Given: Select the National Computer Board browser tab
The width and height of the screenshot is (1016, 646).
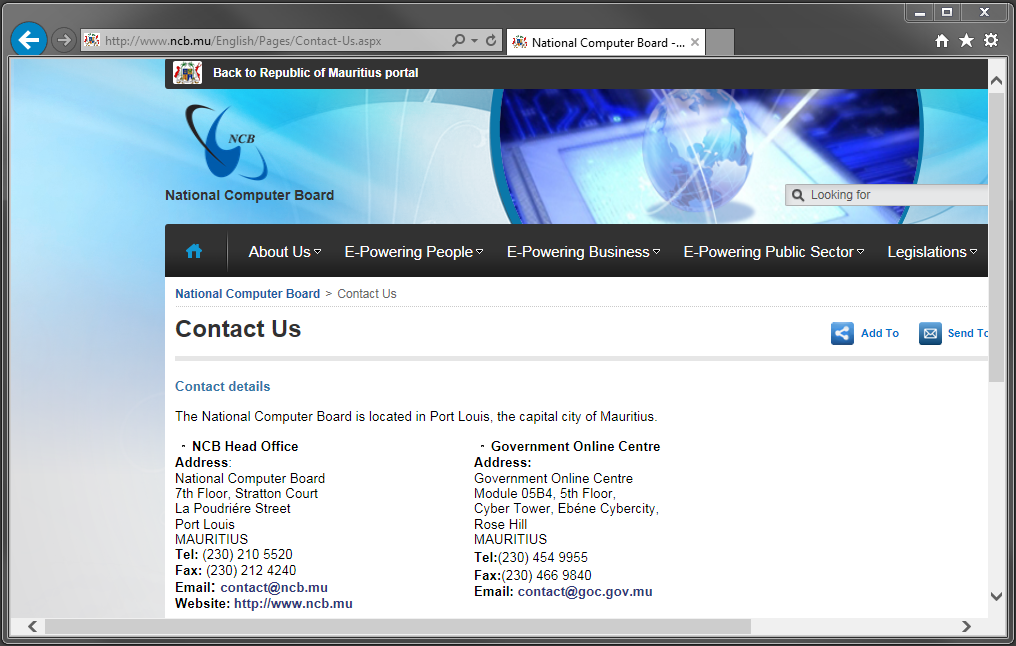Looking at the screenshot, I should [x=606, y=42].
